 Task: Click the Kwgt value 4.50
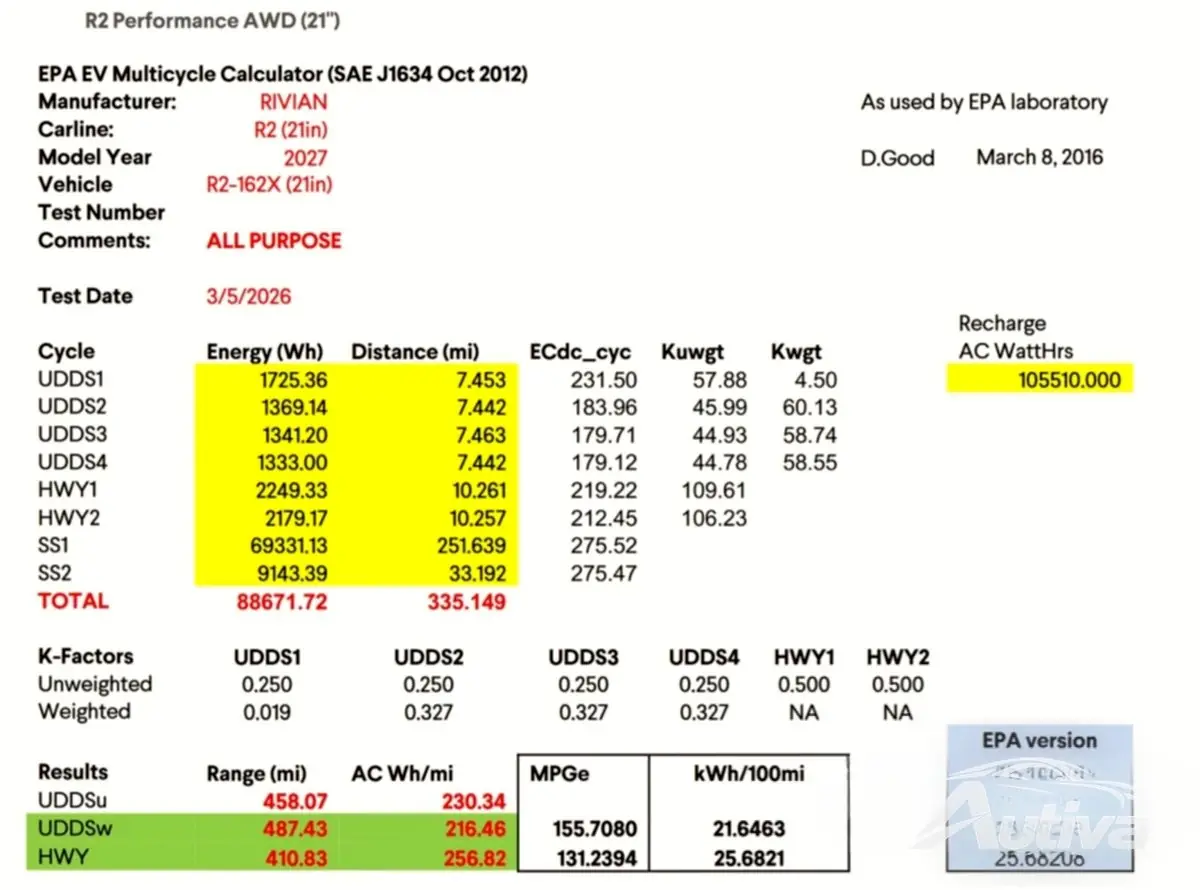click(x=817, y=380)
